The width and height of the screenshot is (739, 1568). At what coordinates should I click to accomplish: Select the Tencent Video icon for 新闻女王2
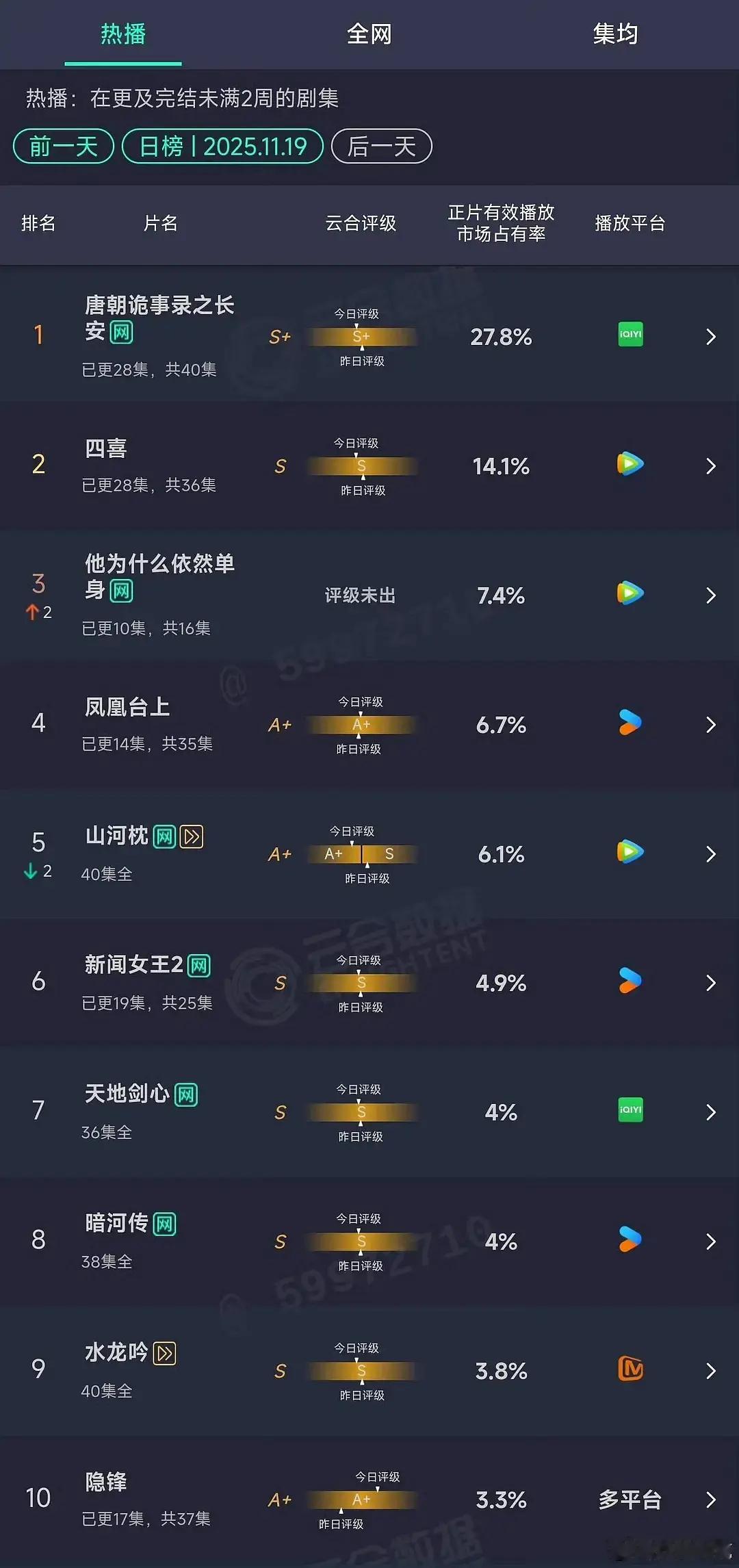click(629, 982)
